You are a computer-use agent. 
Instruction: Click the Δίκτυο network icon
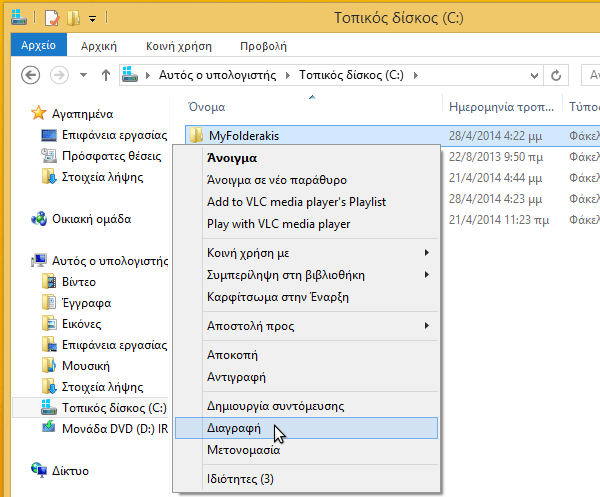point(38,470)
